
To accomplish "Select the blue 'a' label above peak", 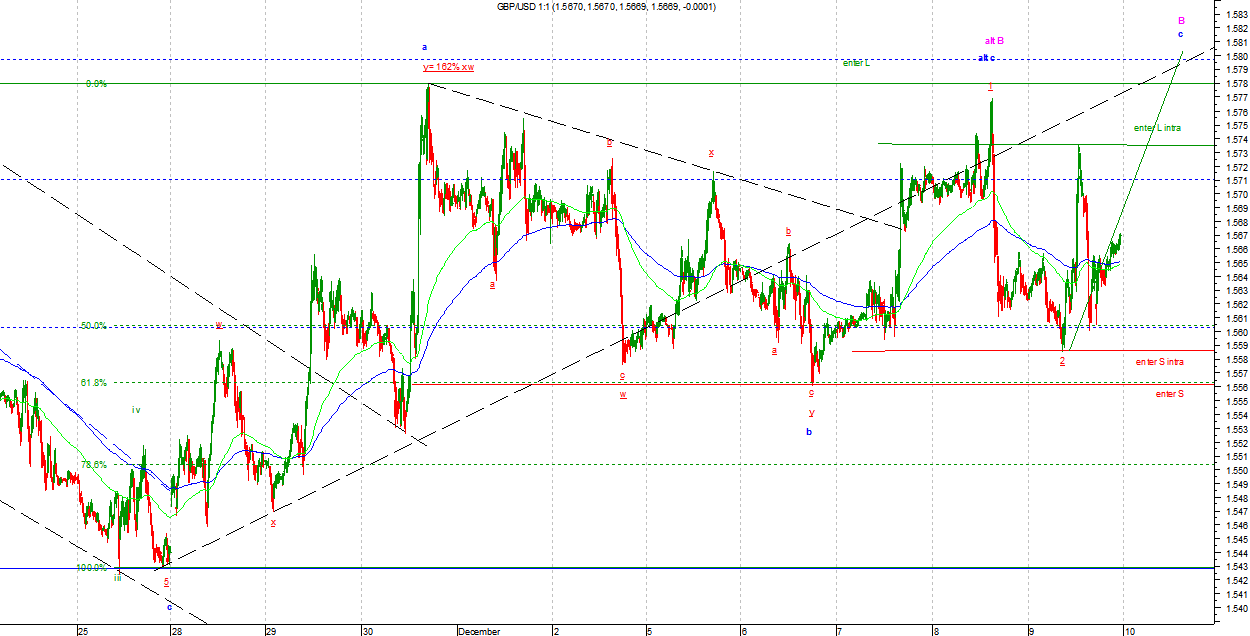I will coord(424,47).
